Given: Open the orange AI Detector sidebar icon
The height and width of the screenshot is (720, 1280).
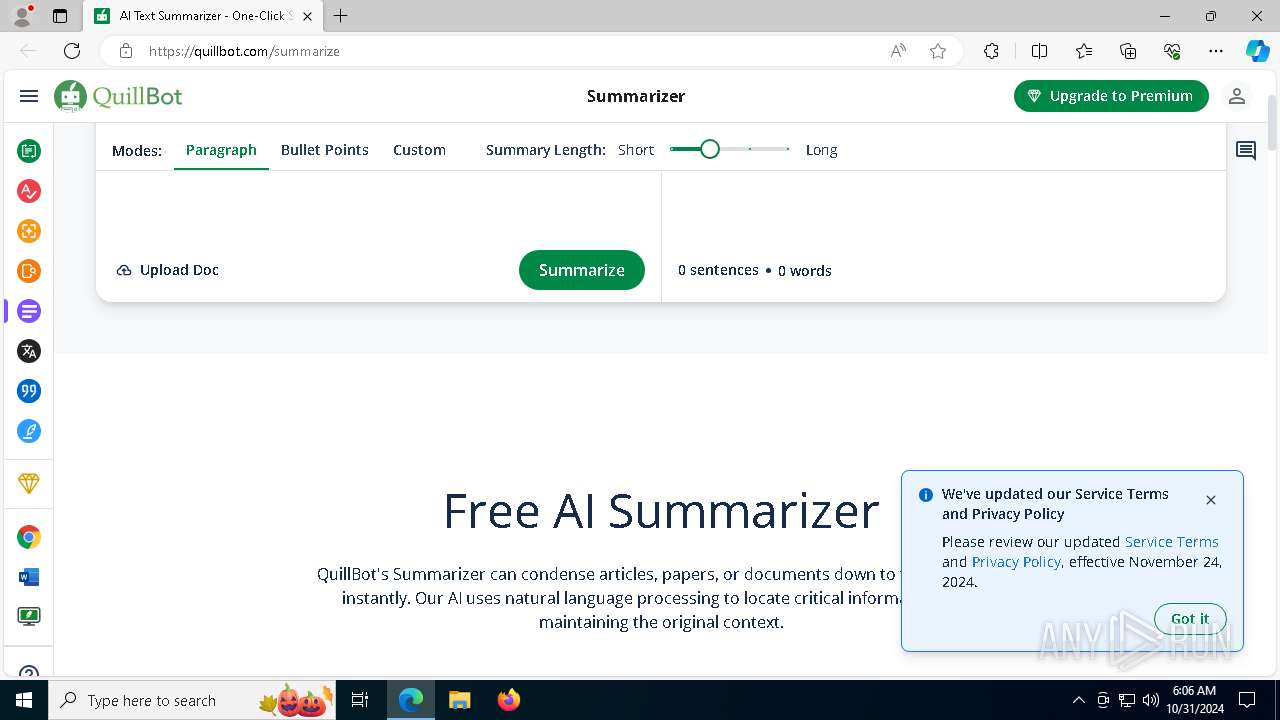Looking at the screenshot, I should (29, 231).
